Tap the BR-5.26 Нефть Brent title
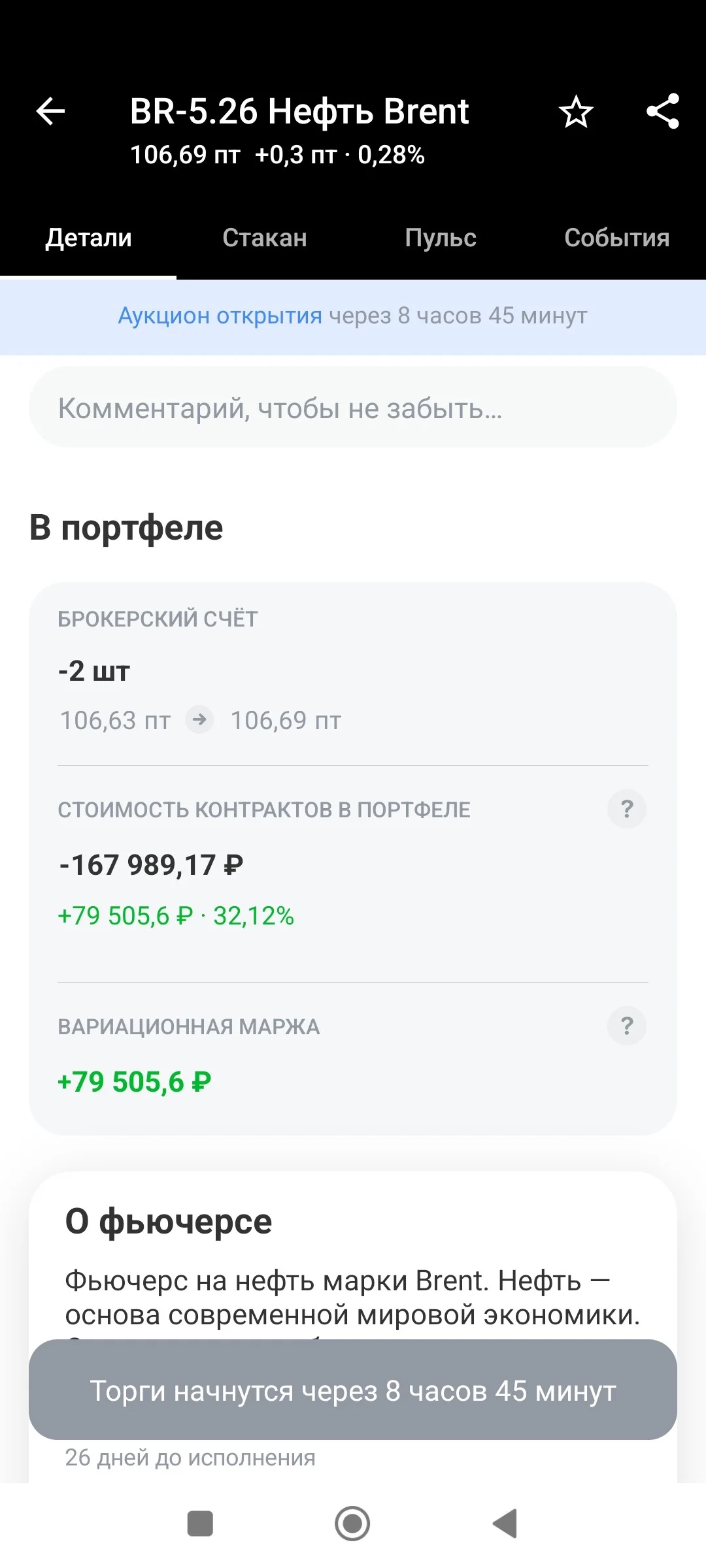This screenshot has height=1568, width=706. [299, 111]
